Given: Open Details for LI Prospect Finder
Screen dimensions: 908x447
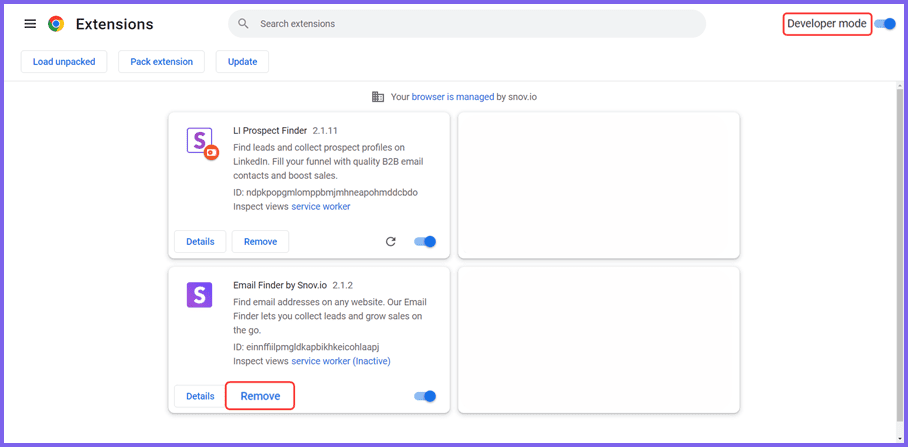Looking at the screenshot, I should coord(200,241).
